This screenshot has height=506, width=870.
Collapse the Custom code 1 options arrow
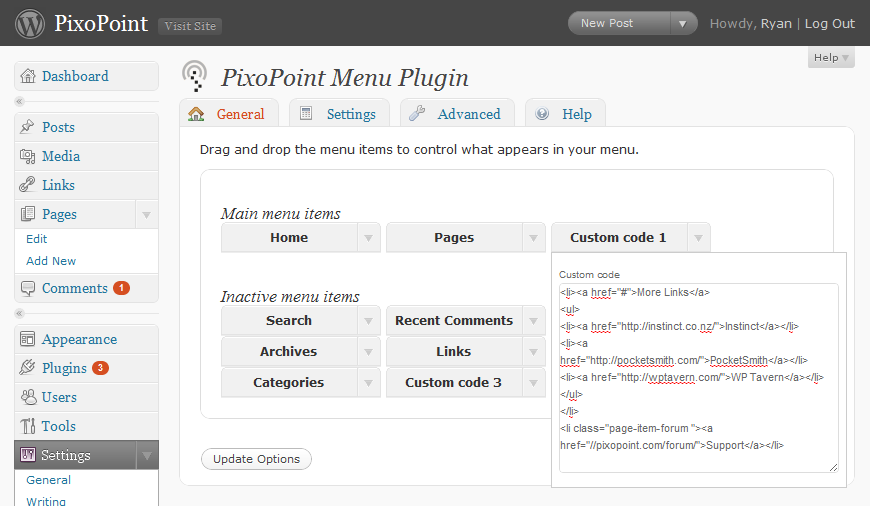pos(699,238)
